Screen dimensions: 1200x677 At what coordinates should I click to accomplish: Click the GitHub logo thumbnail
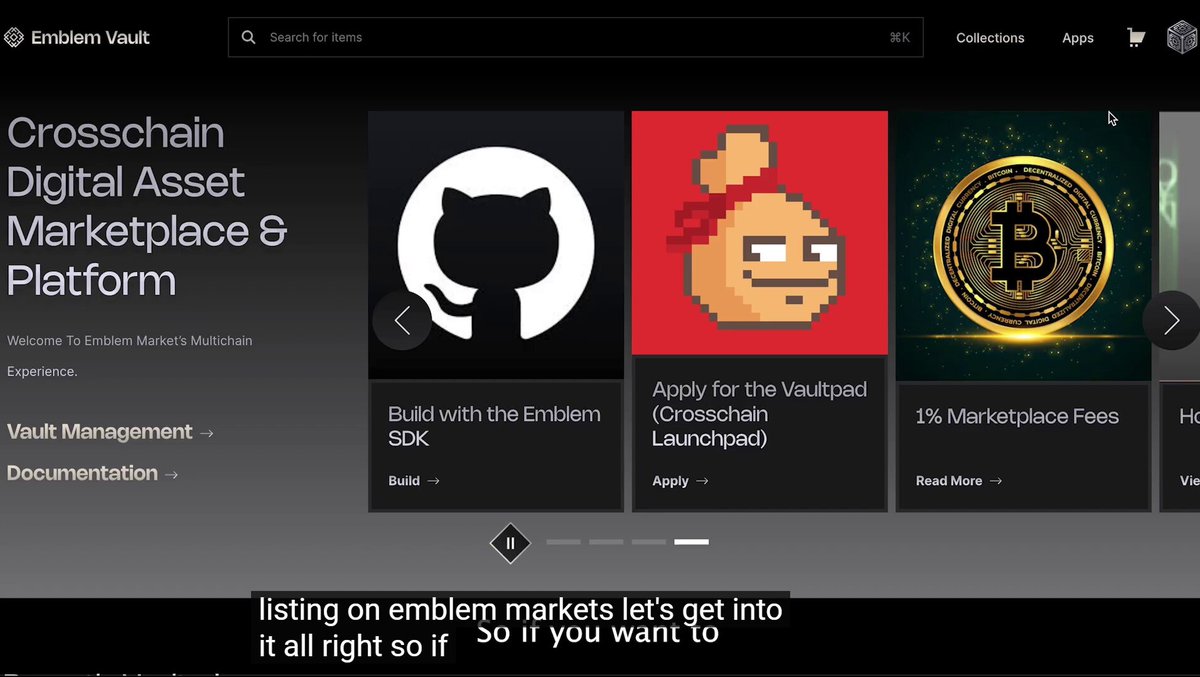(496, 245)
